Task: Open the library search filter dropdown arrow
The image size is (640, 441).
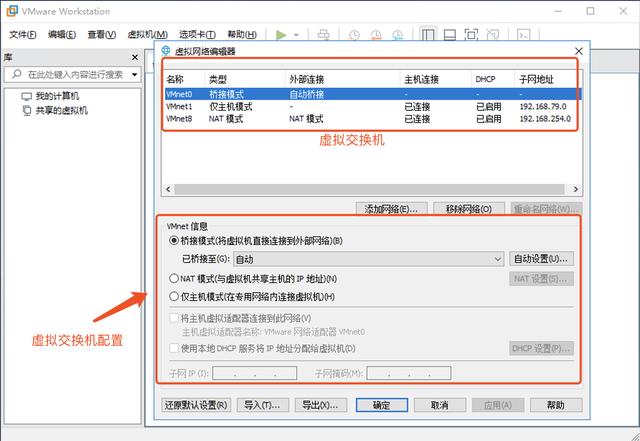Action: (134, 74)
